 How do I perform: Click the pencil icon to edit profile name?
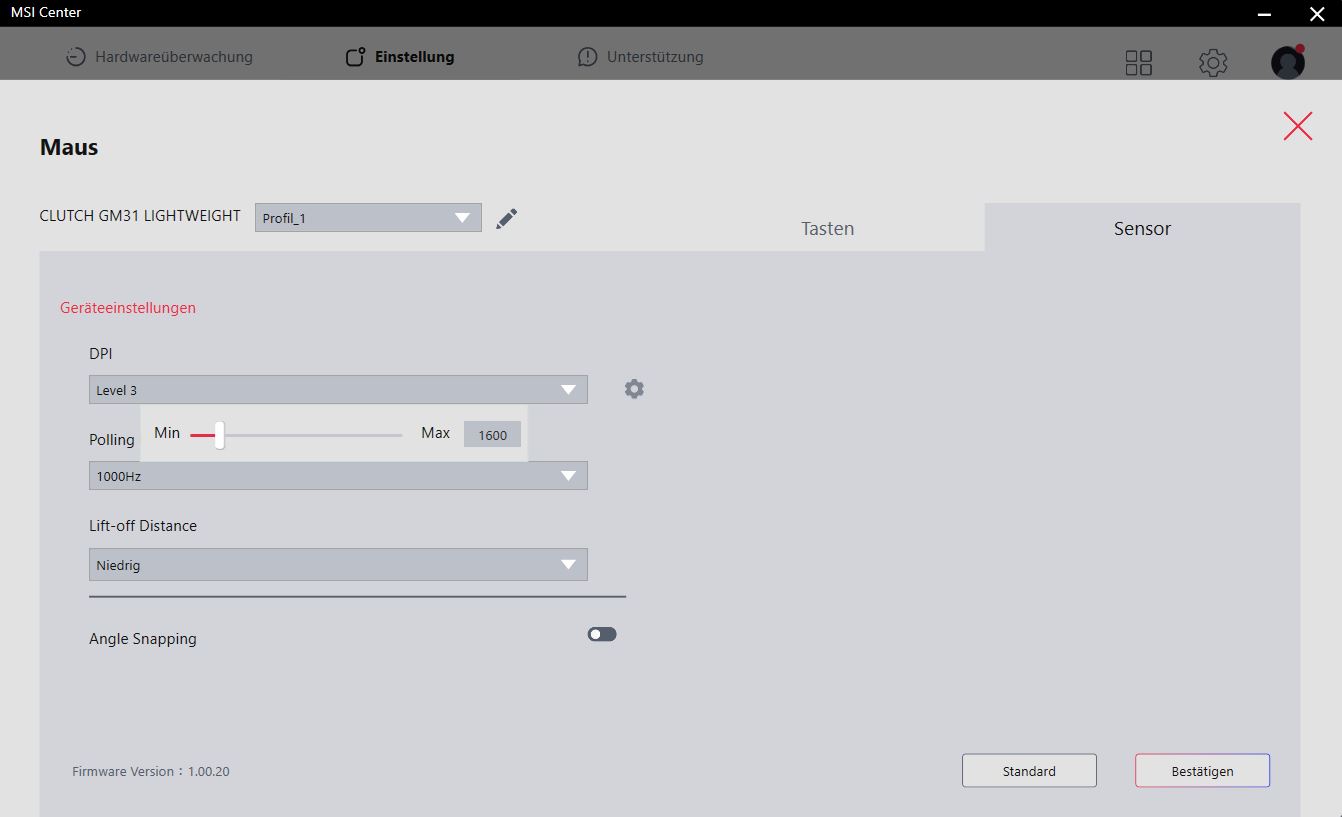[507, 218]
